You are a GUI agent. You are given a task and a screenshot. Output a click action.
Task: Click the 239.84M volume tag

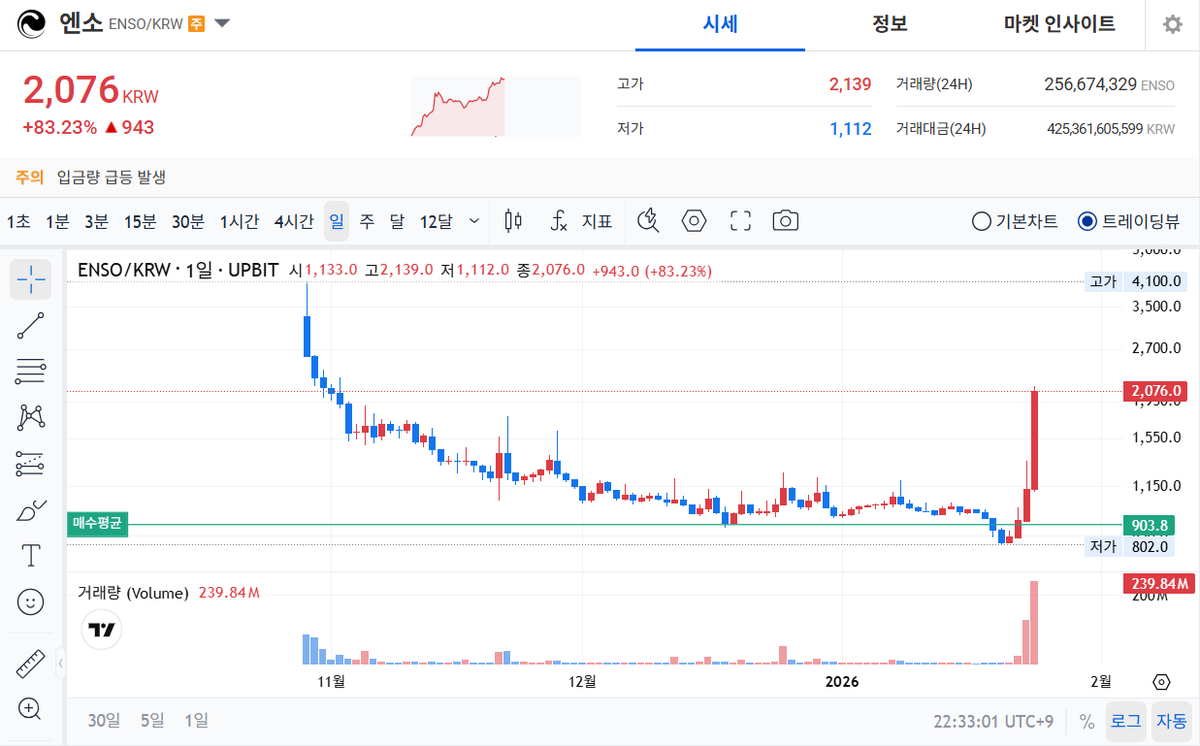(1157, 583)
